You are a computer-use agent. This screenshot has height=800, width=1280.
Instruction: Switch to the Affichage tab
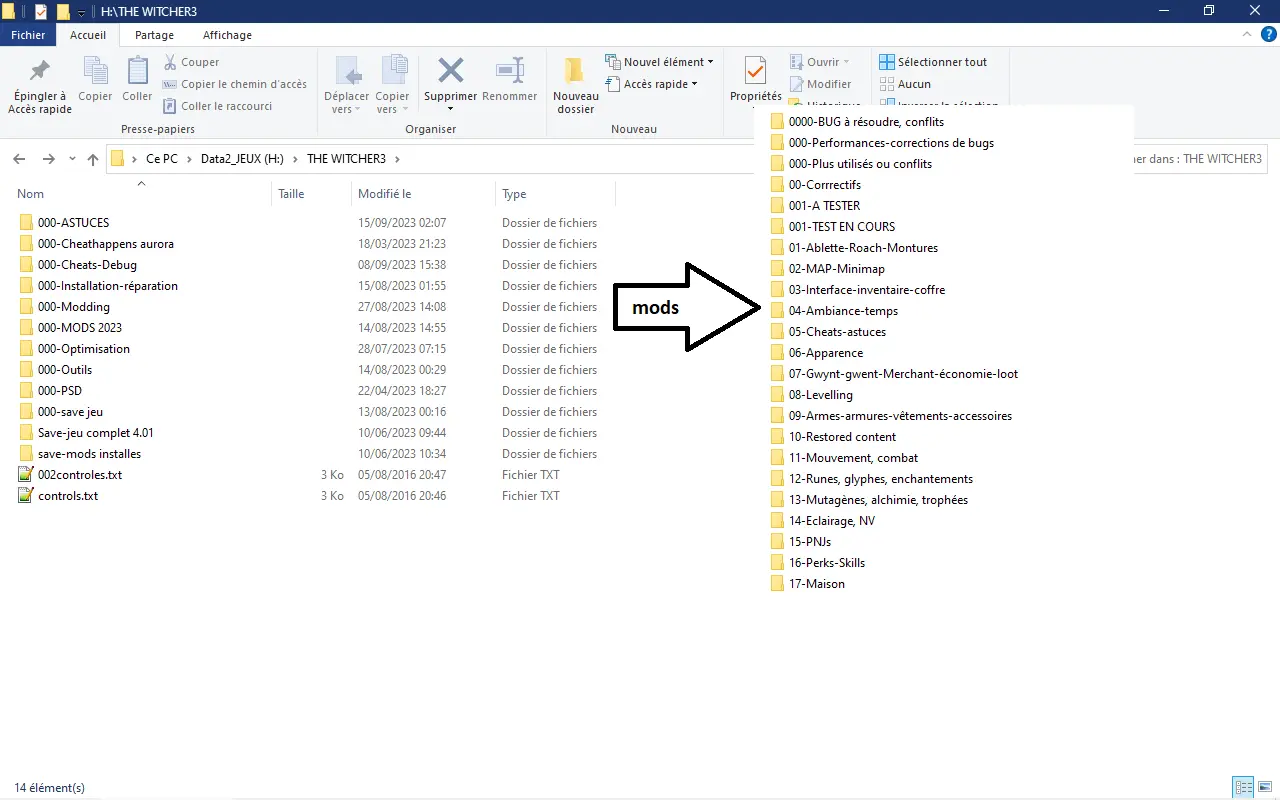point(227,35)
